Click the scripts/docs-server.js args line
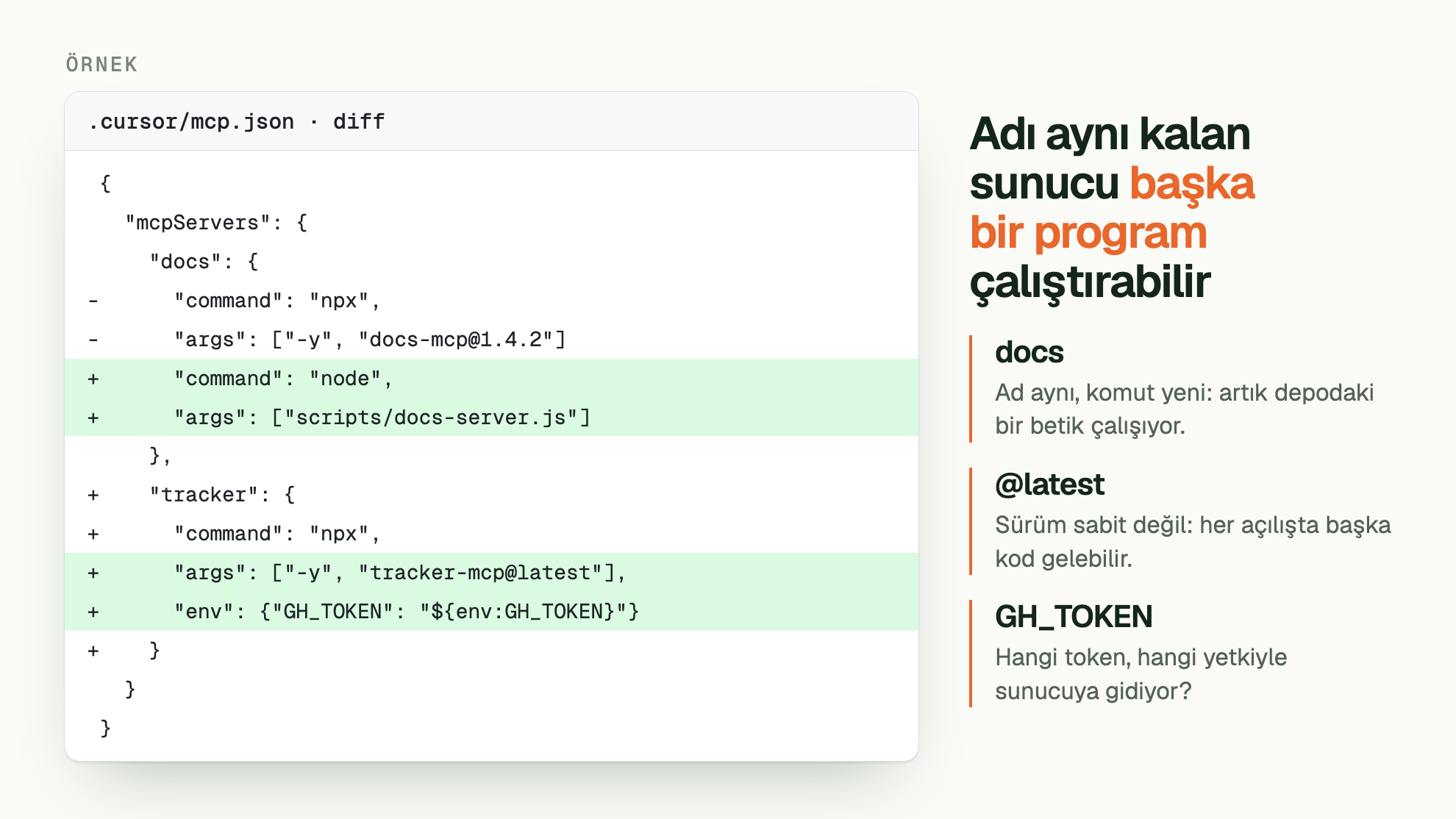1456x819 pixels. click(x=491, y=418)
